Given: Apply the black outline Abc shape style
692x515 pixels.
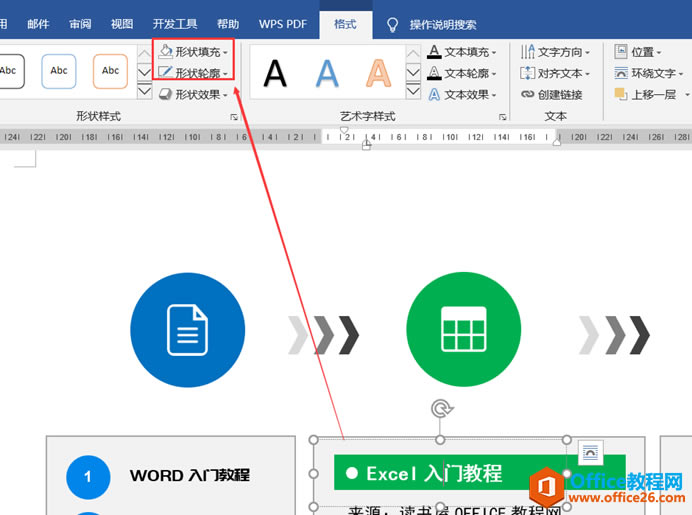Looking at the screenshot, I should pyautogui.click(x=9, y=71).
